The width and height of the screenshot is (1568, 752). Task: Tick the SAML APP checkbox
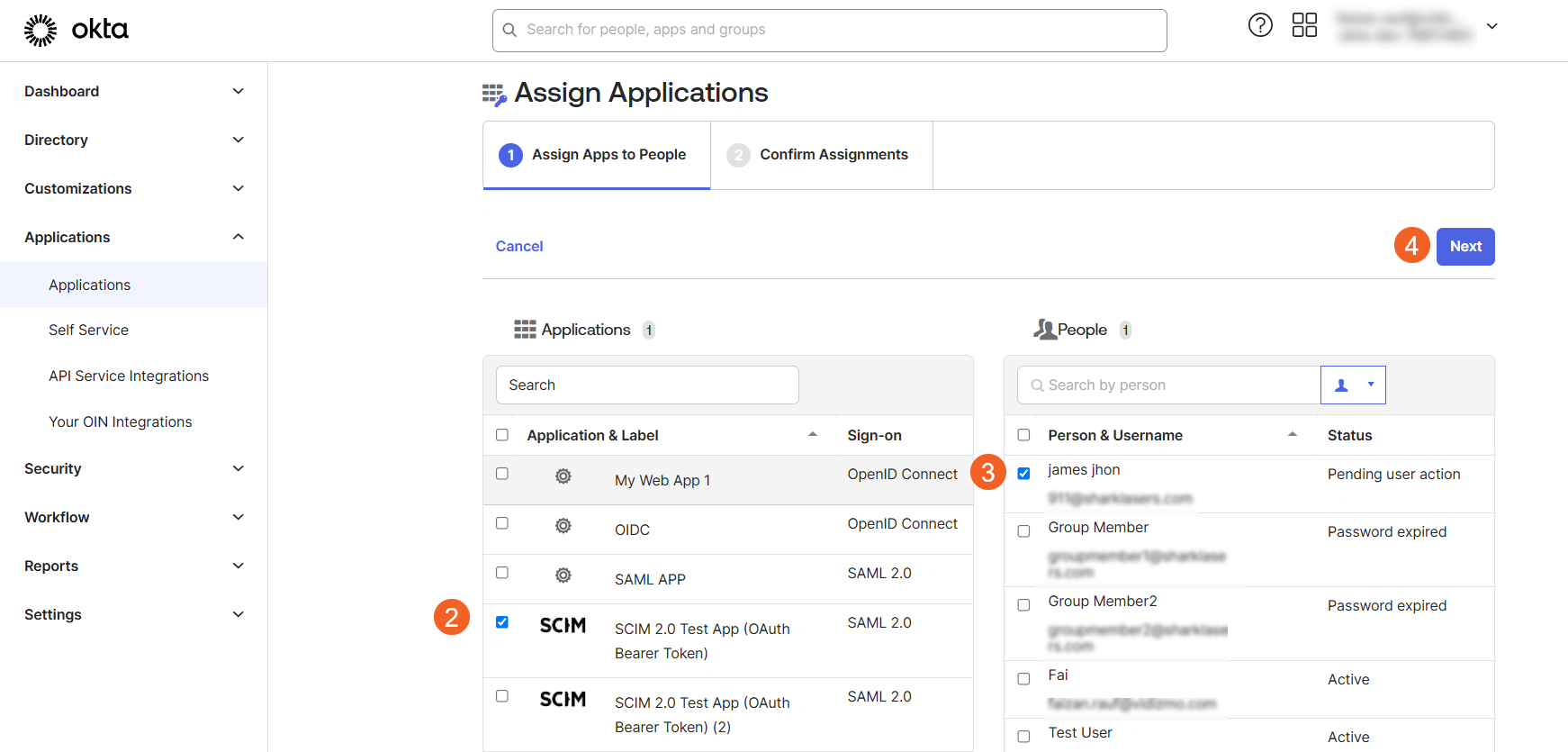click(502, 573)
